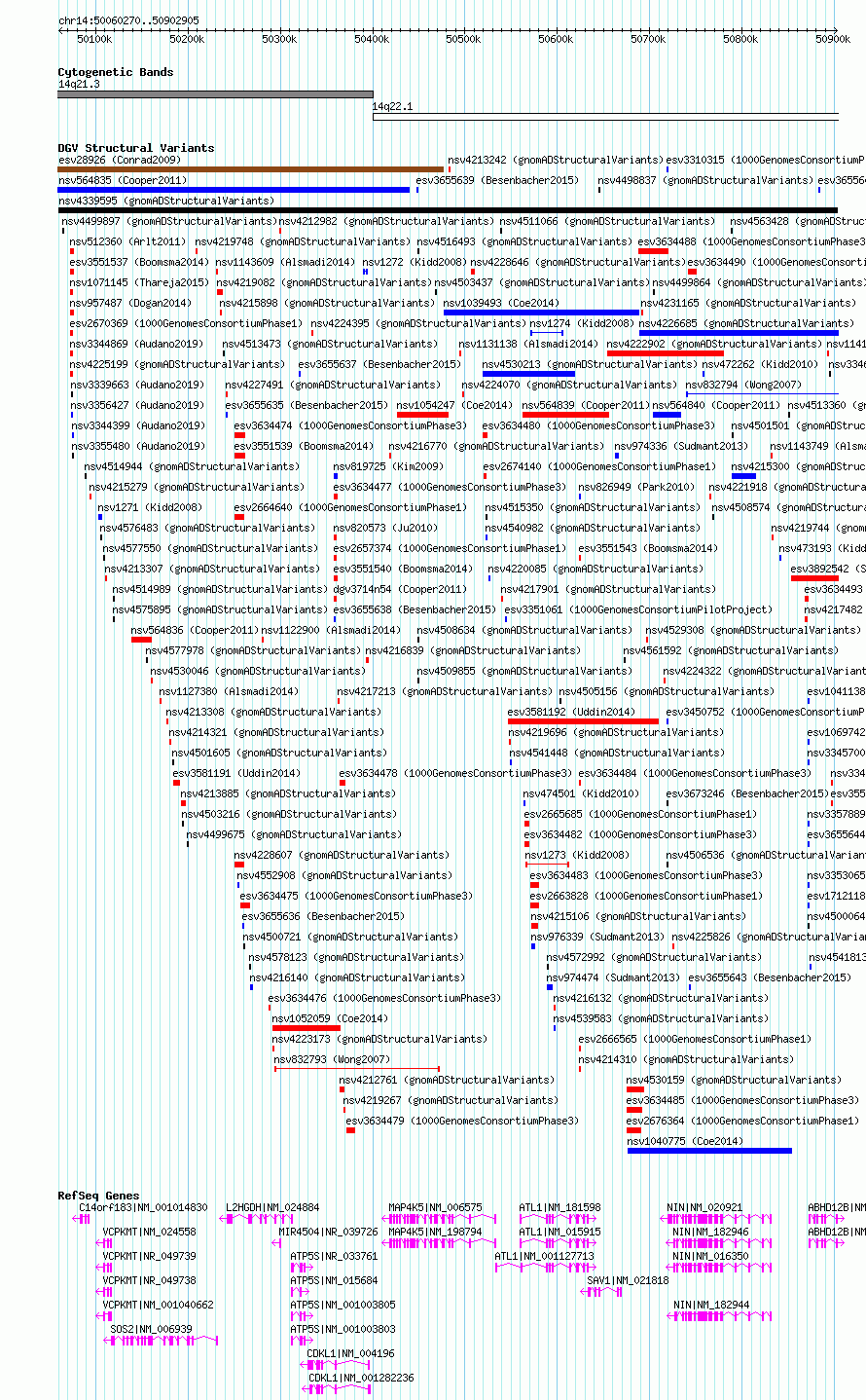This screenshot has height=1400, width=866.
Task: Select nsv1127380 (Alsmadi2014) label
Action: click(229, 691)
